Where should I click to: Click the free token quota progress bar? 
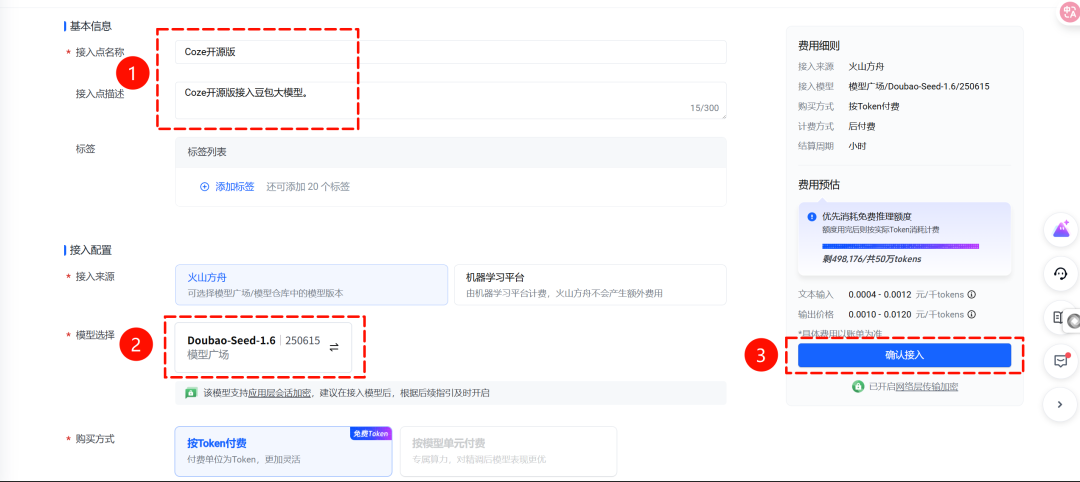[901, 246]
